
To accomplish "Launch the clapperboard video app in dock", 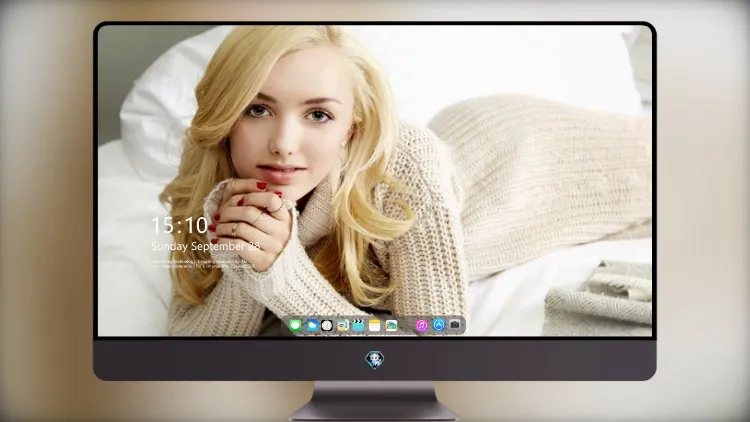I will 358,325.
